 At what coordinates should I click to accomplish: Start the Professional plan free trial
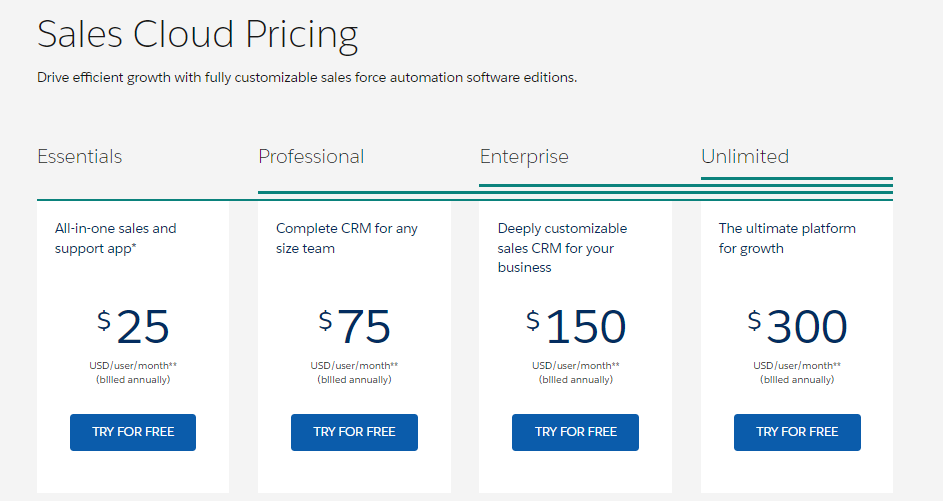(x=354, y=432)
